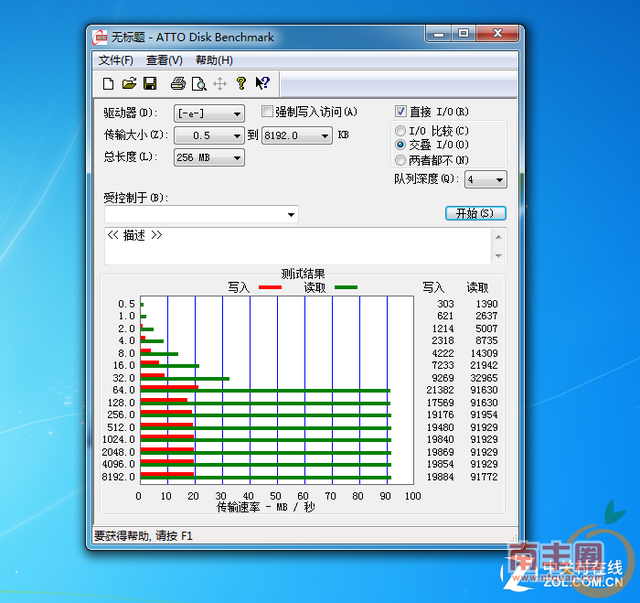Open the 驱动器 drive dropdown
Viewport: 640px width, 603px height.
point(209,114)
